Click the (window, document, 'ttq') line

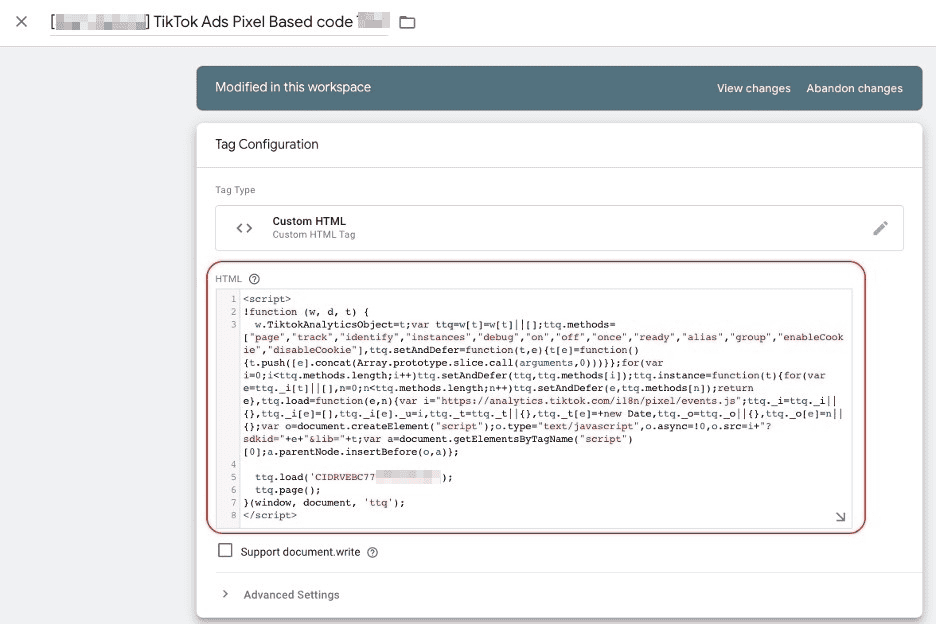[324, 503]
